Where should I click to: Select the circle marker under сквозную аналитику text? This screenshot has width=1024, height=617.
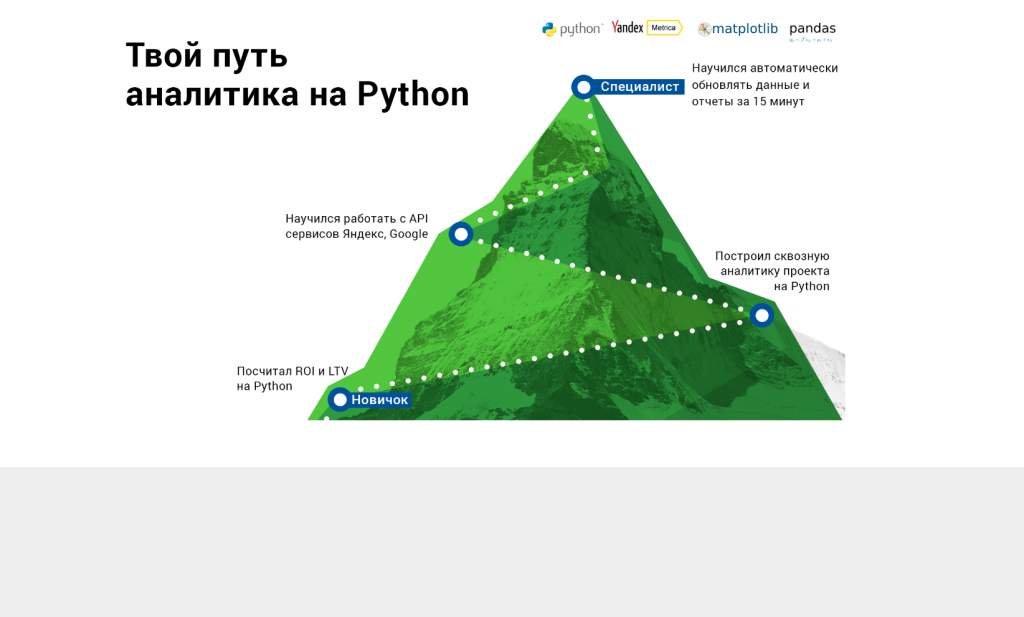click(x=762, y=316)
